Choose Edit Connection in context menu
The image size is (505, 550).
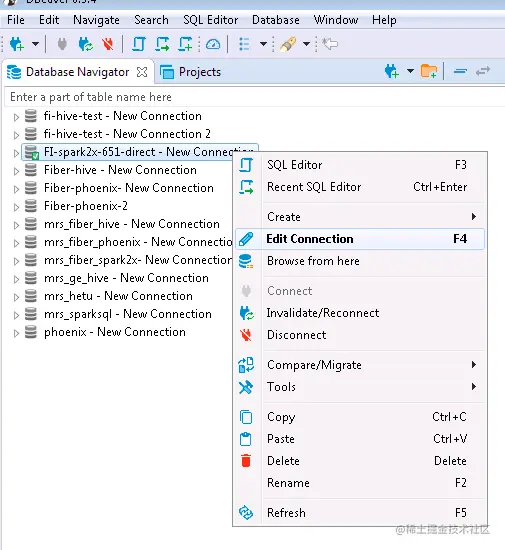click(360, 239)
